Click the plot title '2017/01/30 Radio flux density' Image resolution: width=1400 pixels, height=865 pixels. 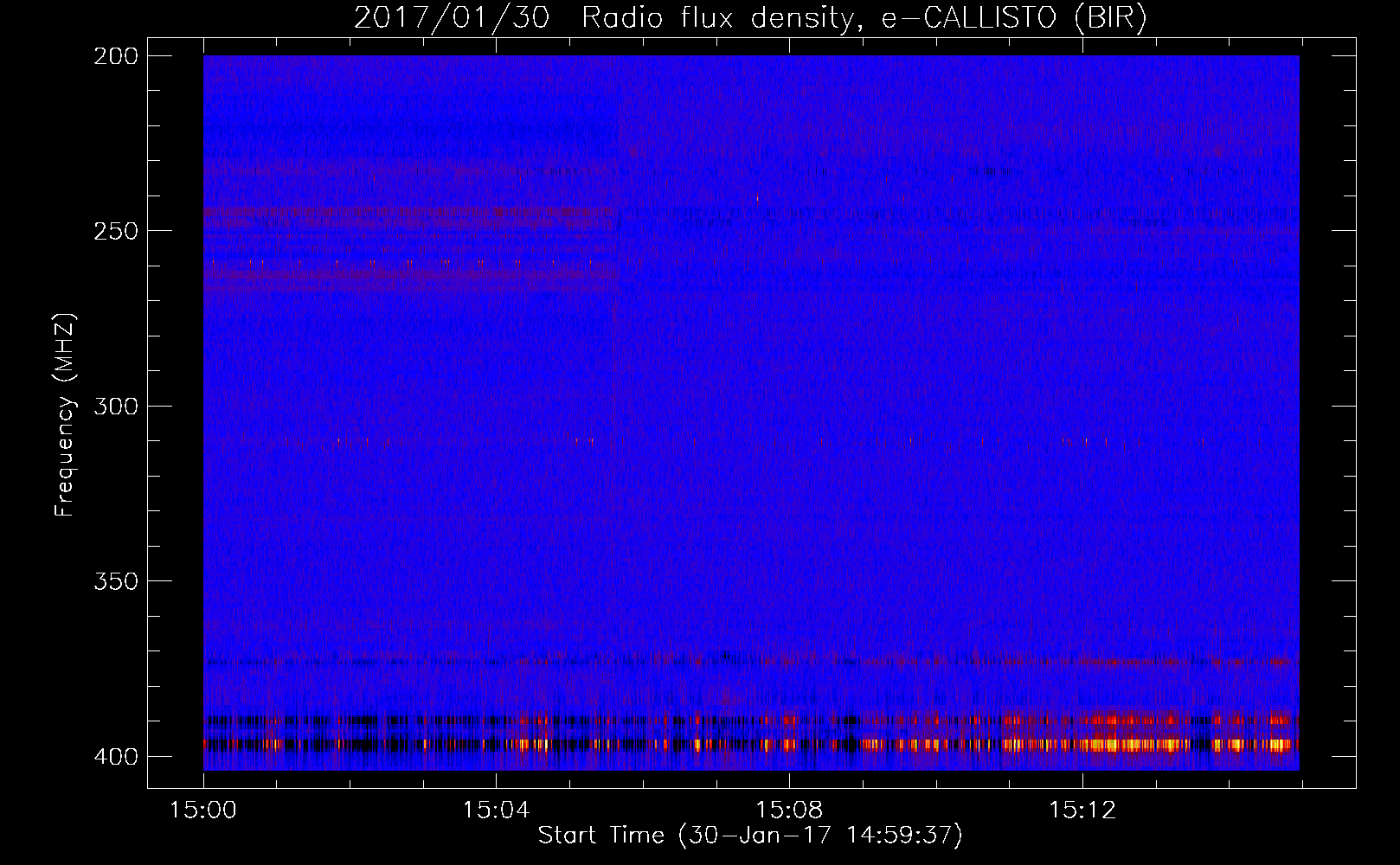click(750, 18)
